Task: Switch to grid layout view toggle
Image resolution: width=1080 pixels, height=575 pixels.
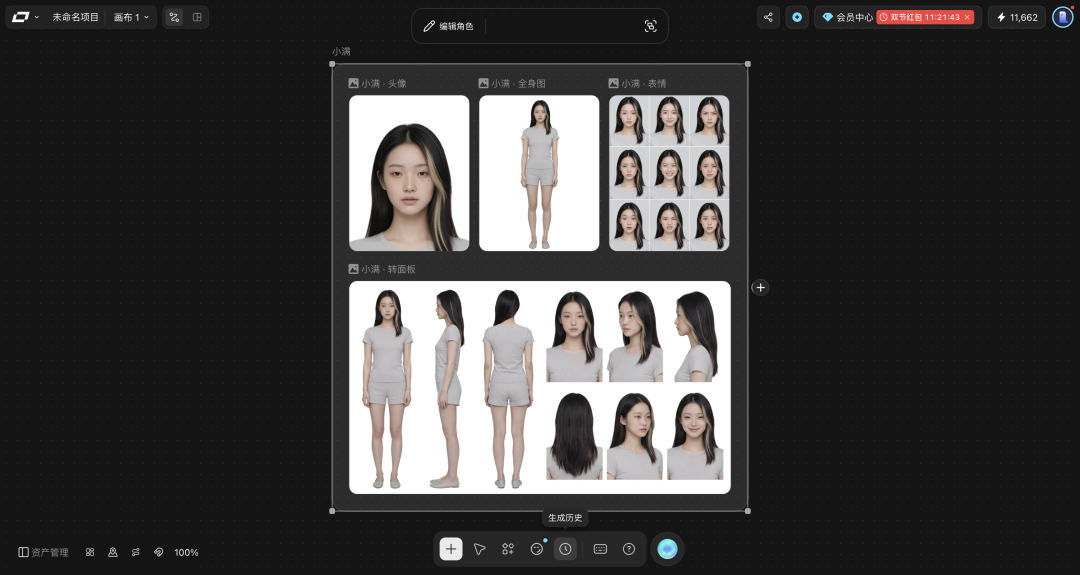Action: click(197, 17)
